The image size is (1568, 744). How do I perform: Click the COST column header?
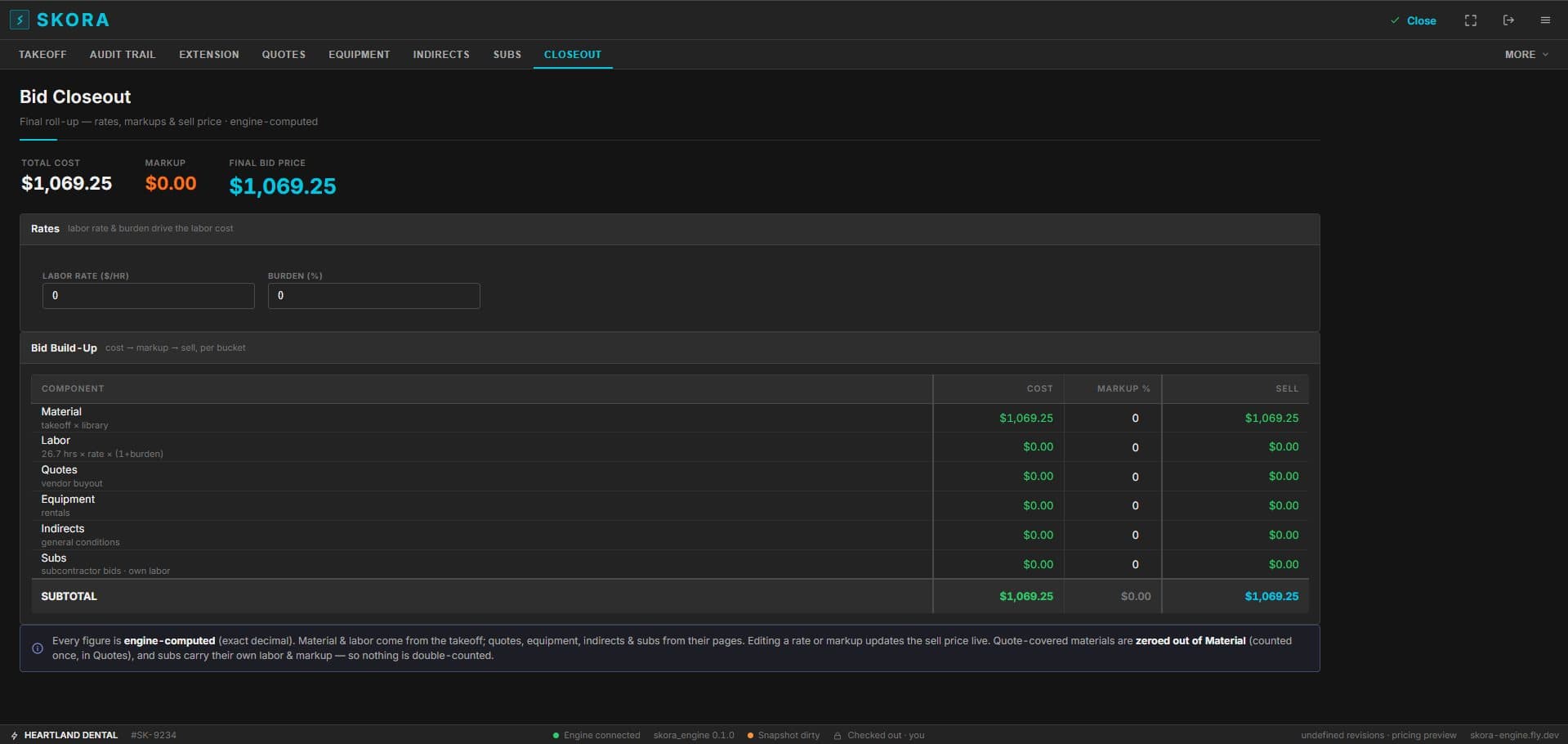(1039, 389)
